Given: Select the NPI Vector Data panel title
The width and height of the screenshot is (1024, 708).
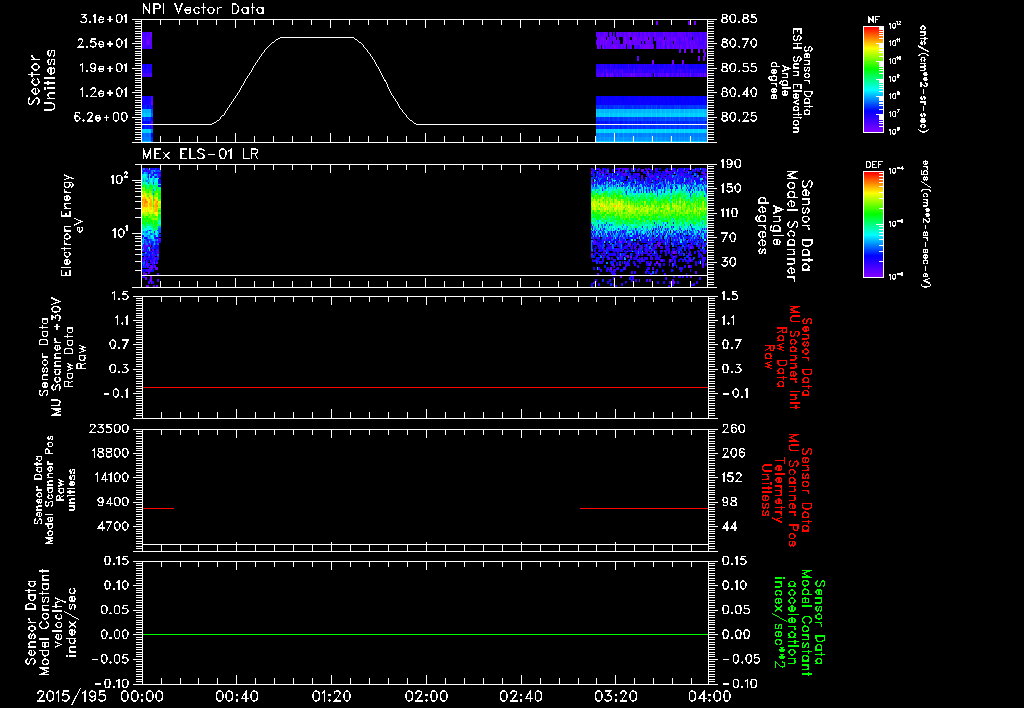Looking at the screenshot, I should click(x=203, y=9).
